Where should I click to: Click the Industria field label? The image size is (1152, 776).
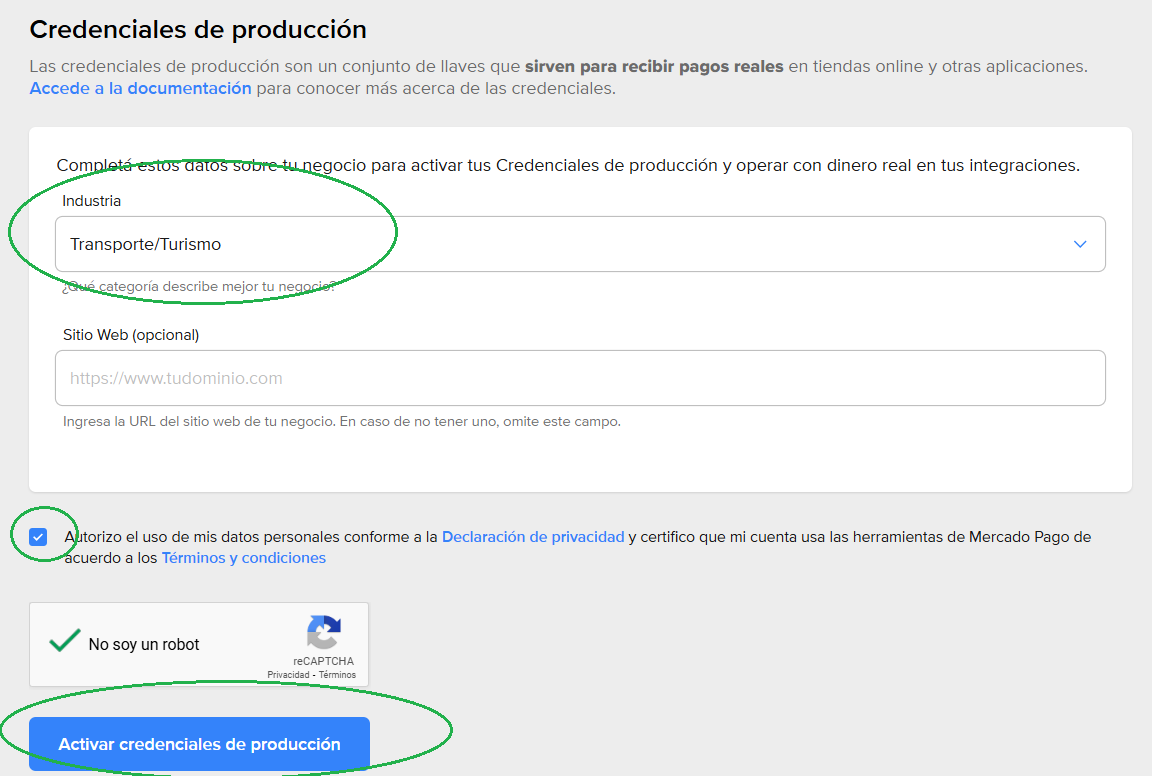(92, 201)
